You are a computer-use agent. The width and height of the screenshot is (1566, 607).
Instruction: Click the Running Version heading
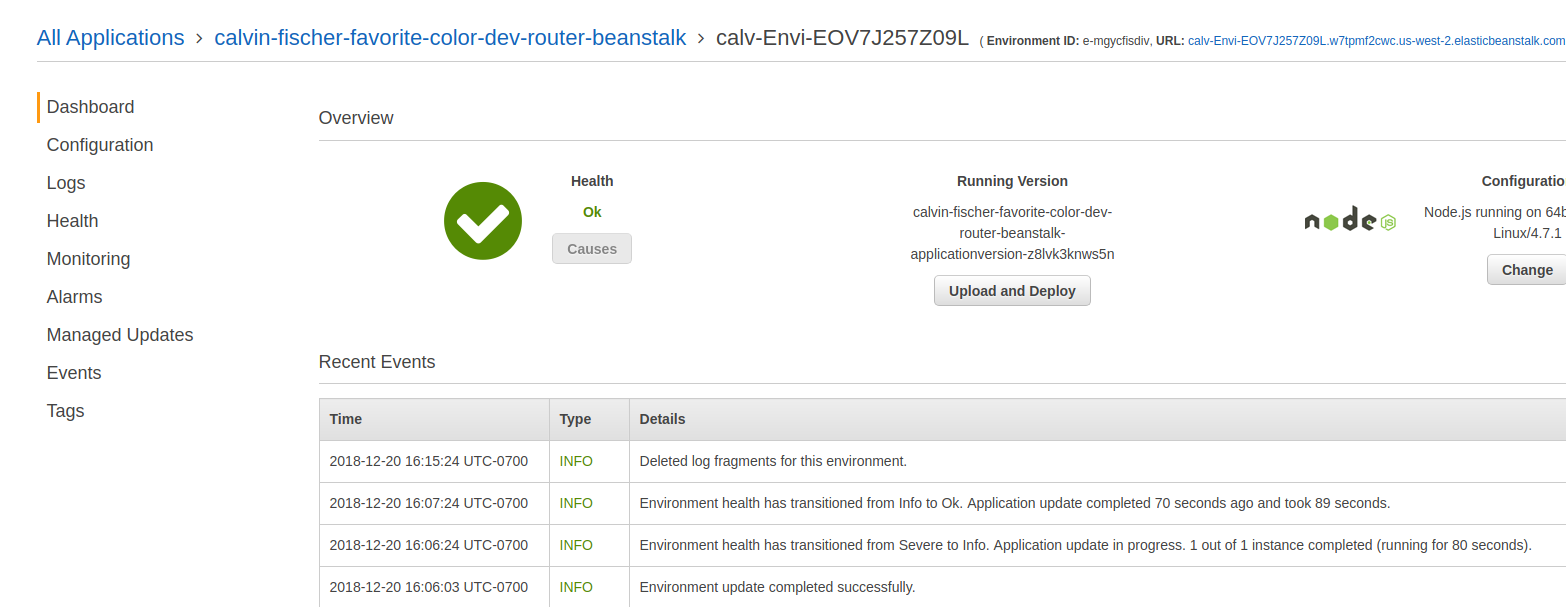tap(1012, 181)
